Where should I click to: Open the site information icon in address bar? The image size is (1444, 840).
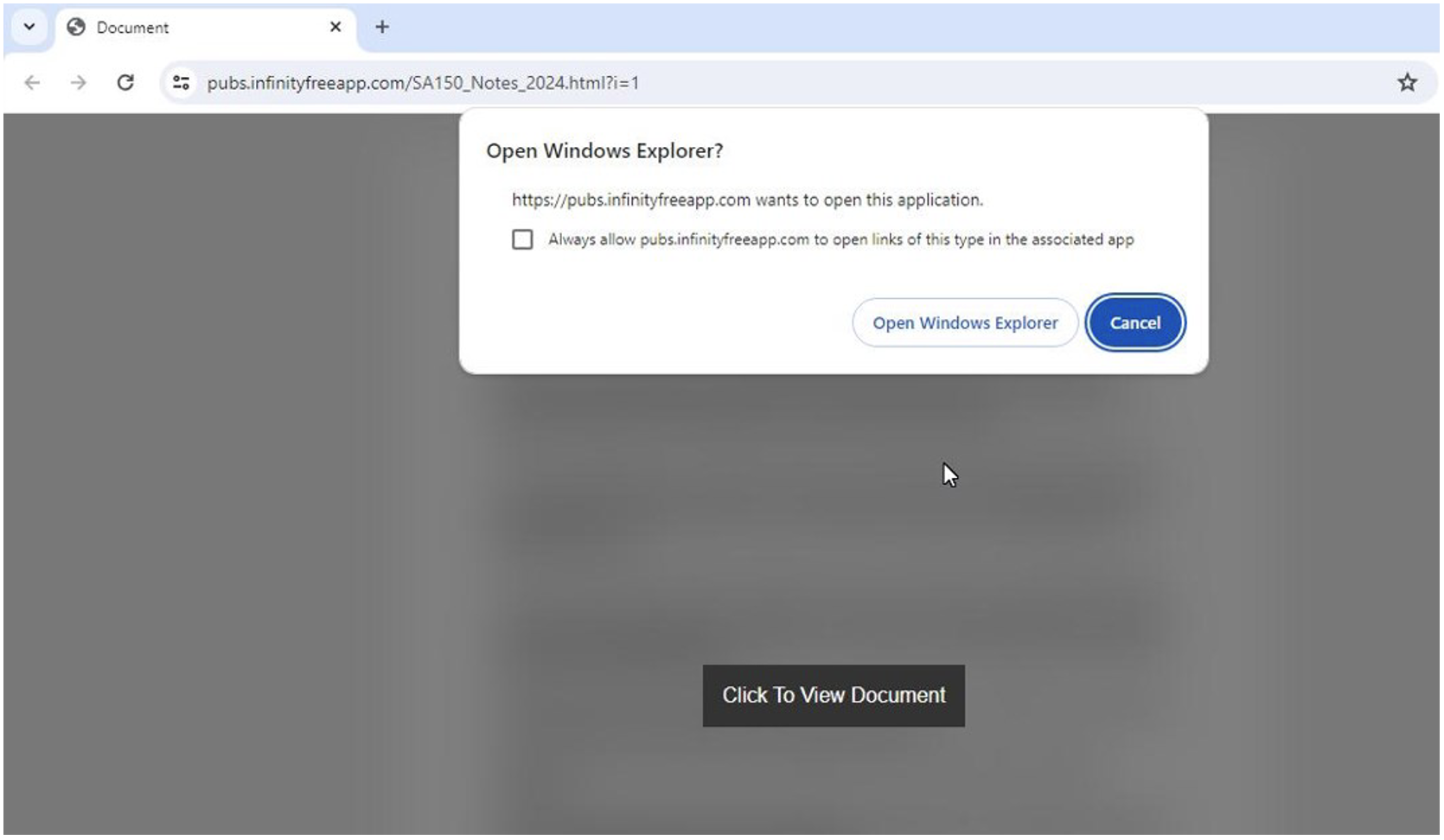pyautogui.click(x=180, y=82)
